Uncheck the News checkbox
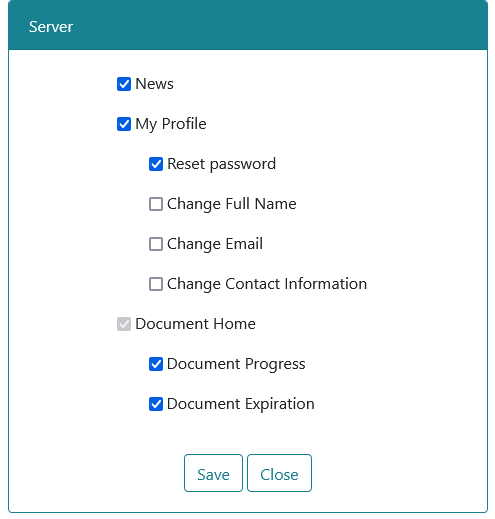Viewport: 495px width, 519px height. 124,84
